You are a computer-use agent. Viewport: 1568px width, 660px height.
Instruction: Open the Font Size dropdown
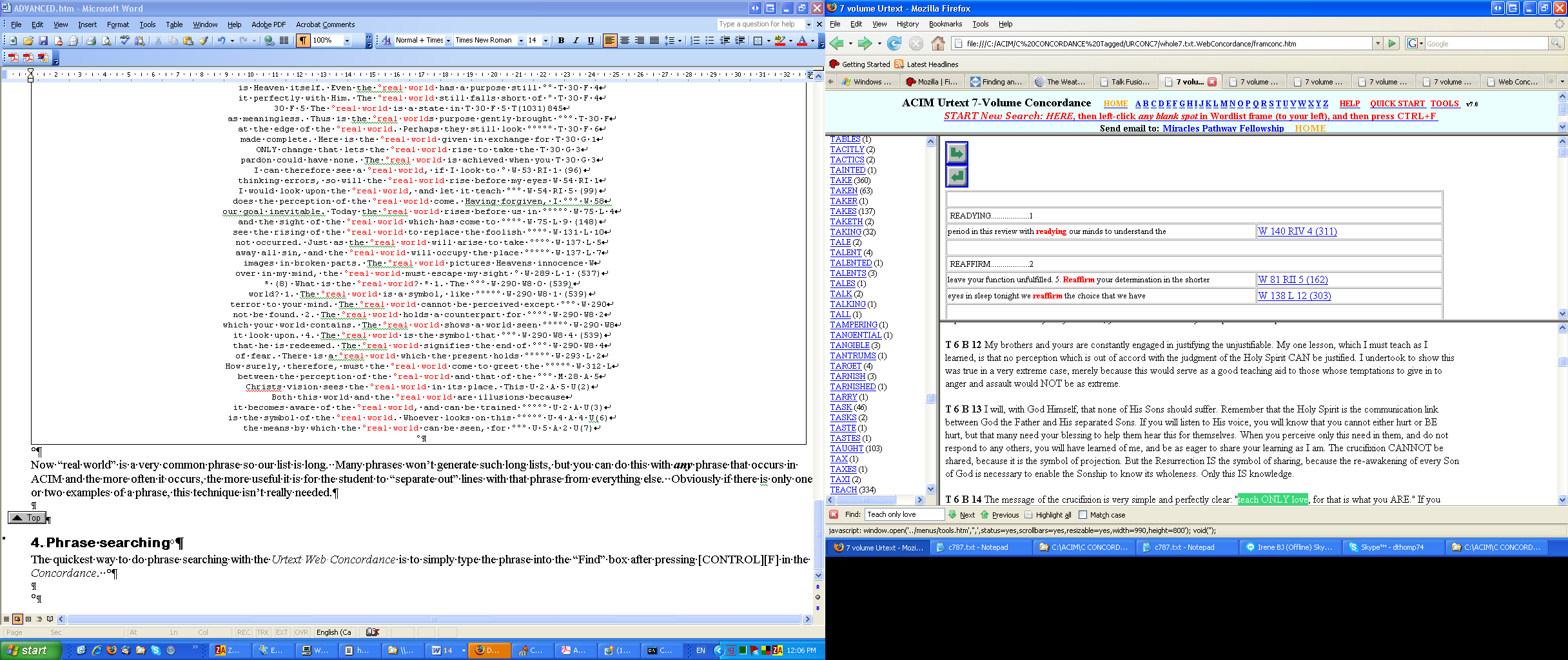pos(545,41)
